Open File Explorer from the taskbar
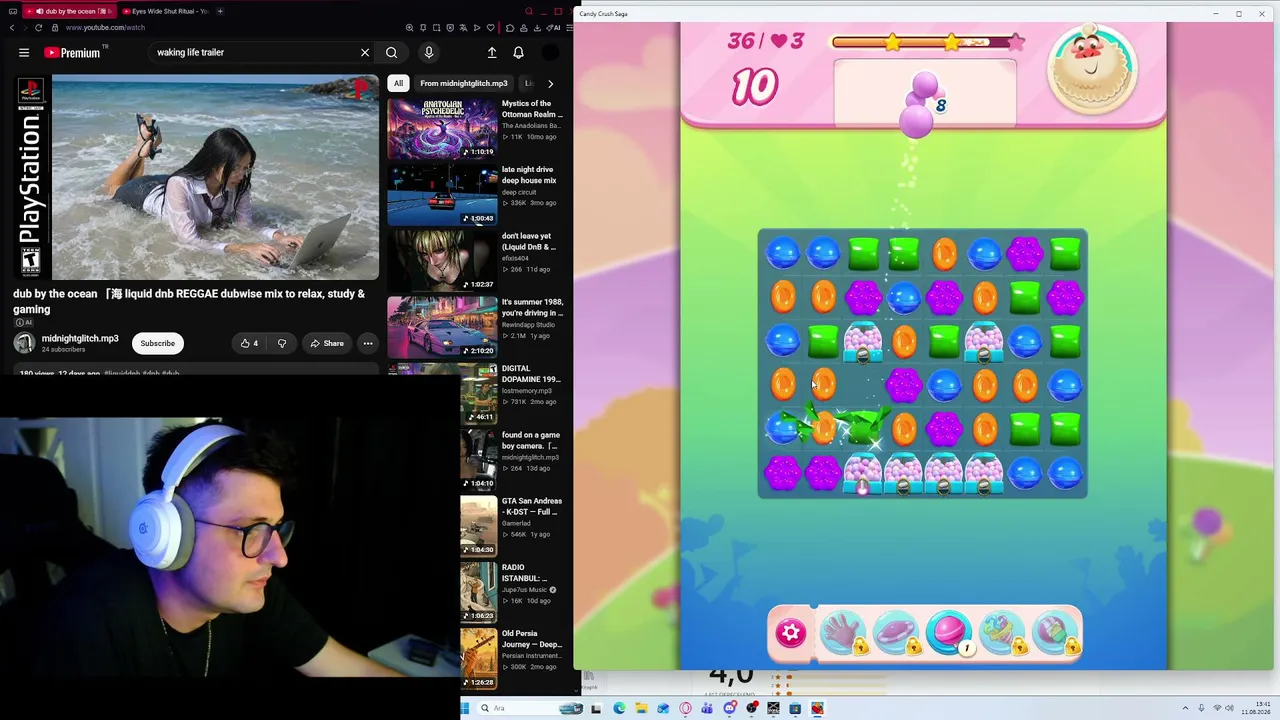Image resolution: width=1280 pixels, height=720 pixels. pyautogui.click(x=641, y=708)
